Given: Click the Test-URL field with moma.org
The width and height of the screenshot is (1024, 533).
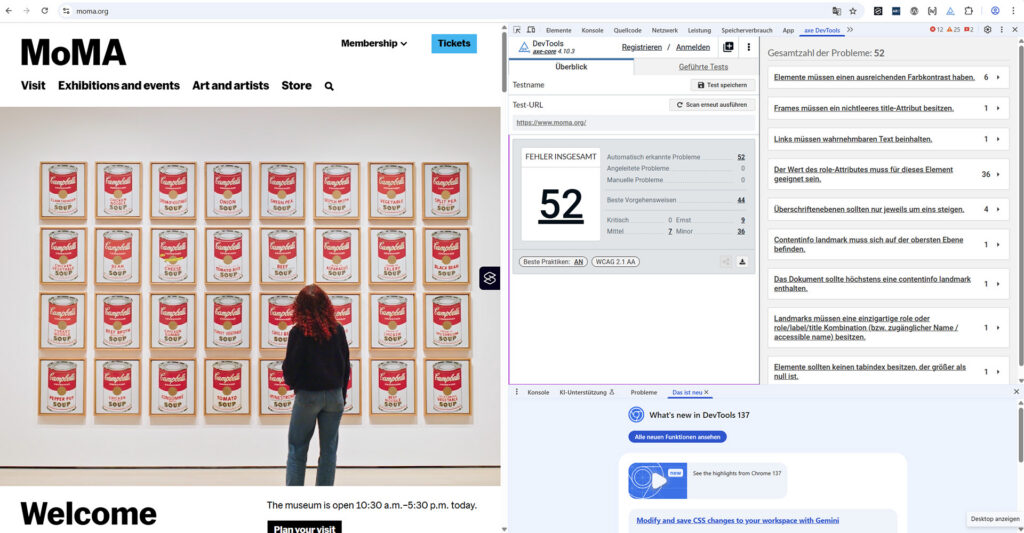Looking at the screenshot, I should tap(633, 123).
